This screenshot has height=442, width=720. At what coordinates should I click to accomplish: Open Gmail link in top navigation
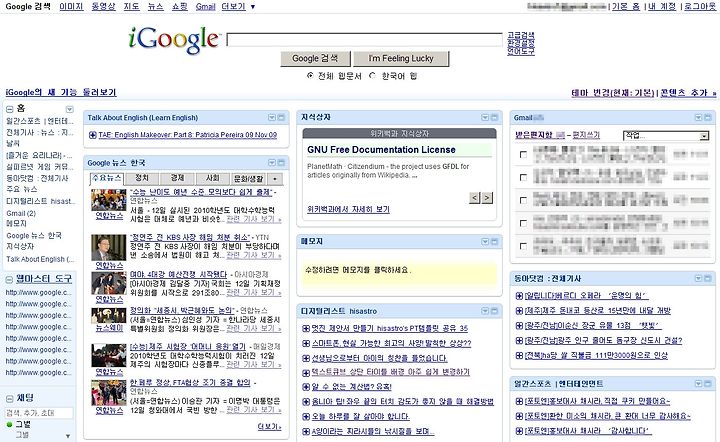[x=205, y=6]
